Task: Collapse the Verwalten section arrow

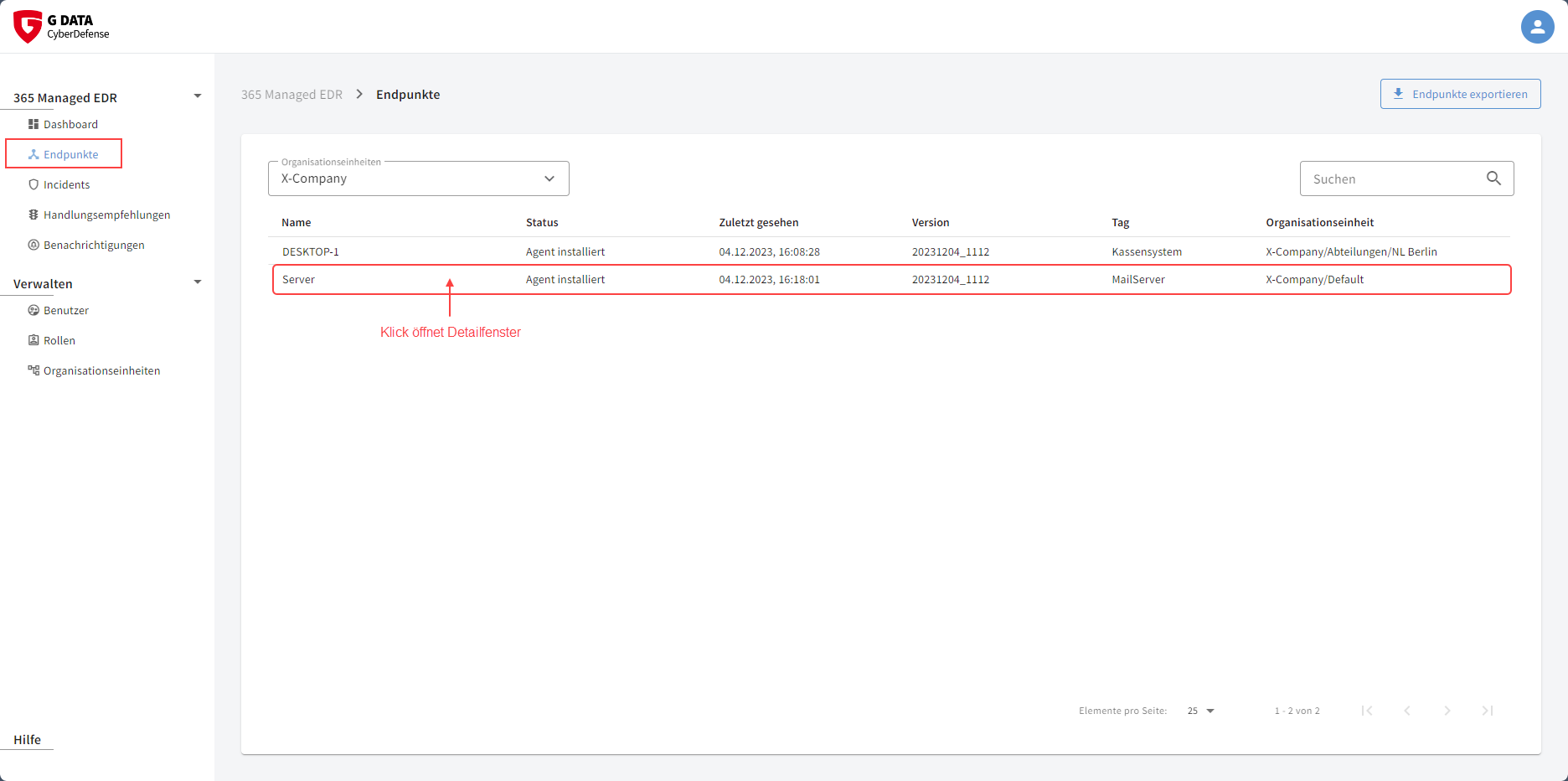Action: 198,282
